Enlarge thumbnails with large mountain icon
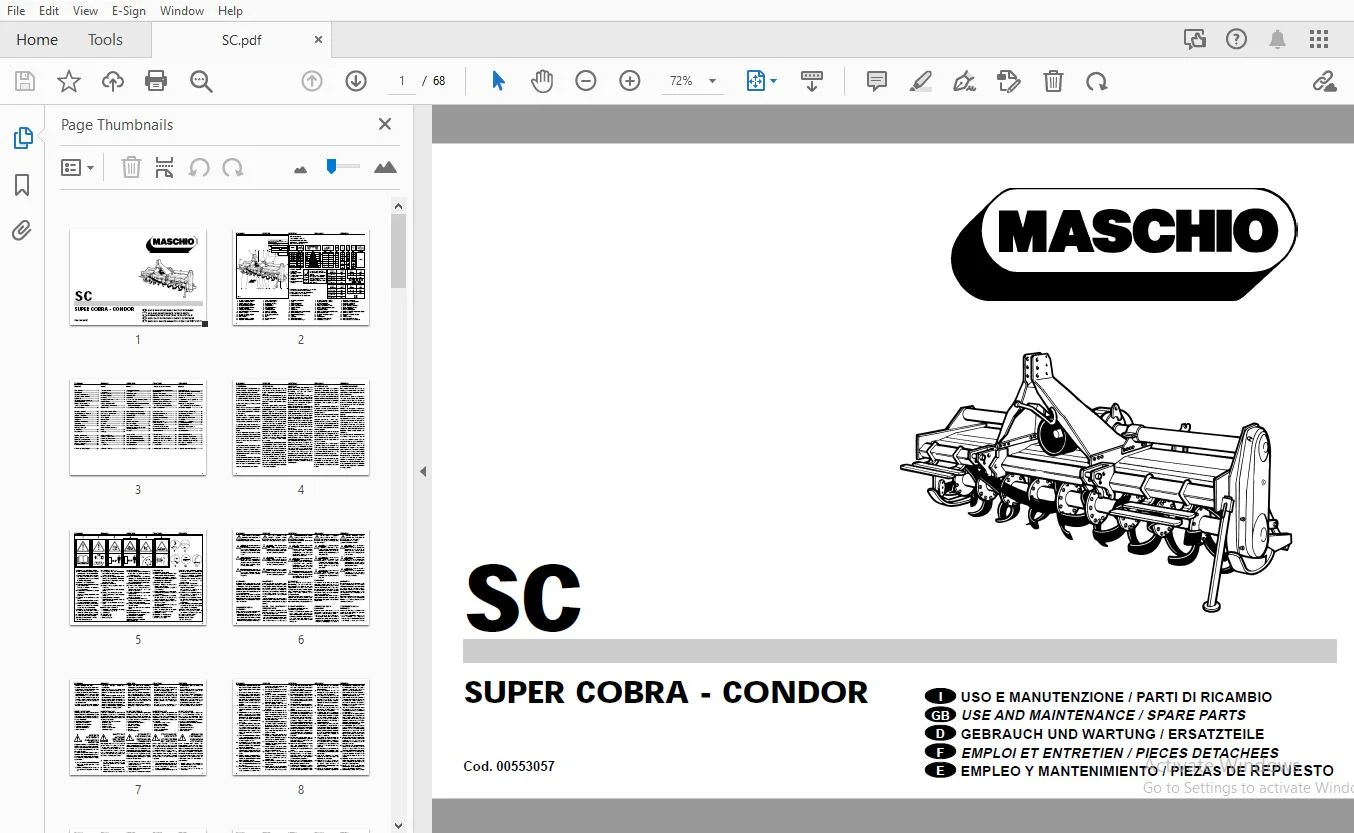The image size is (1354, 833). tap(385, 168)
